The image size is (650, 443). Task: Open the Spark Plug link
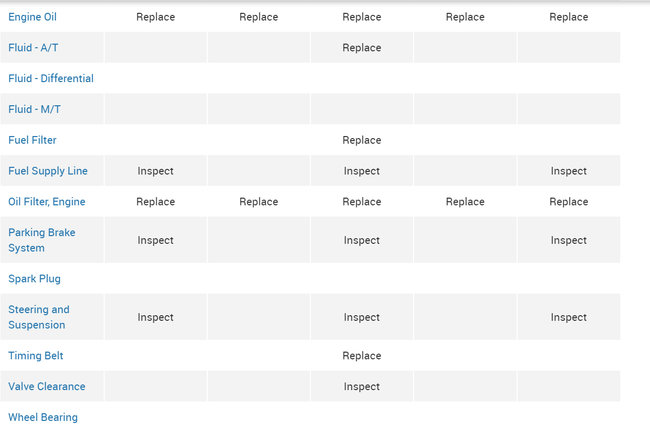(35, 279)
